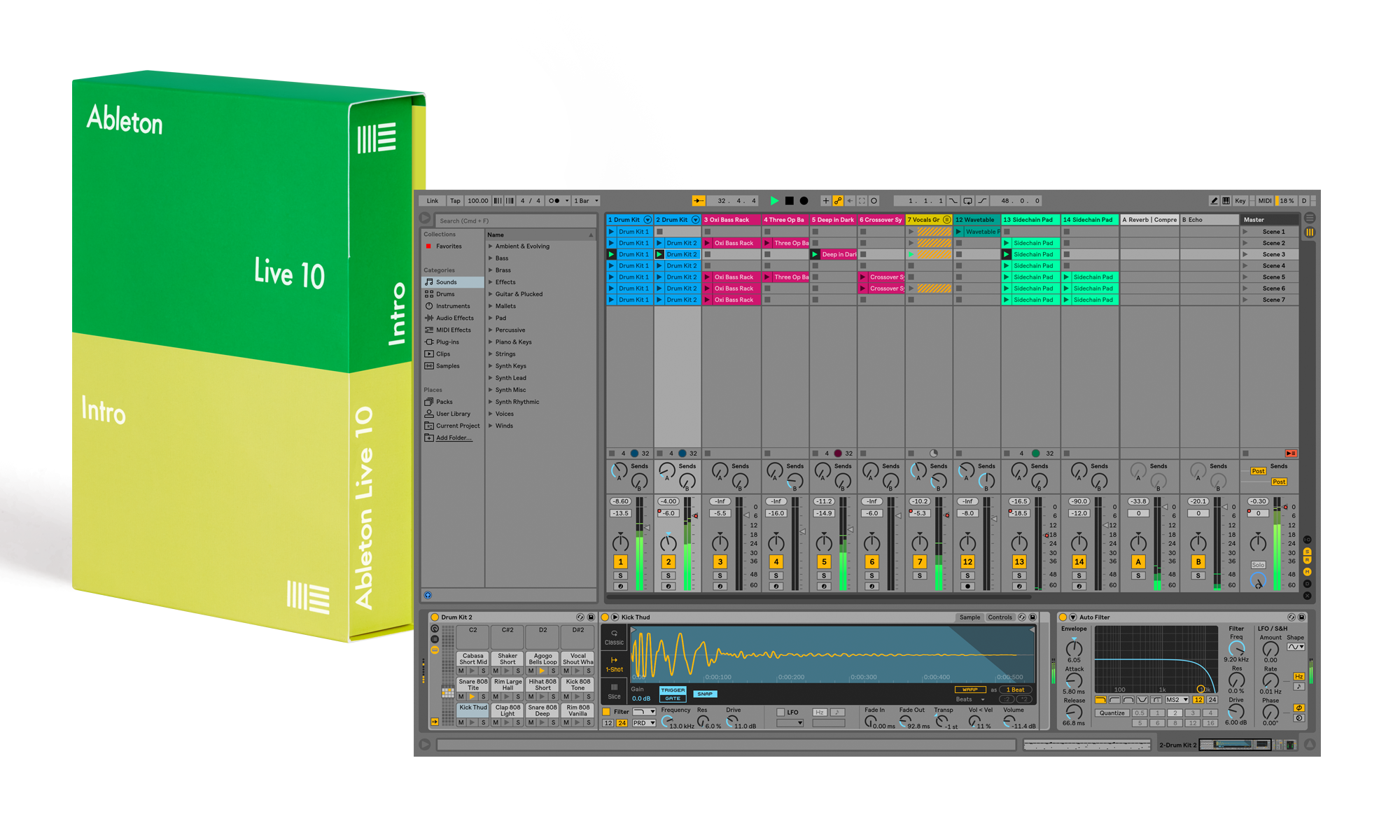
Task: Launch Scene 5 from the Master track
Action: [1245, 277]
